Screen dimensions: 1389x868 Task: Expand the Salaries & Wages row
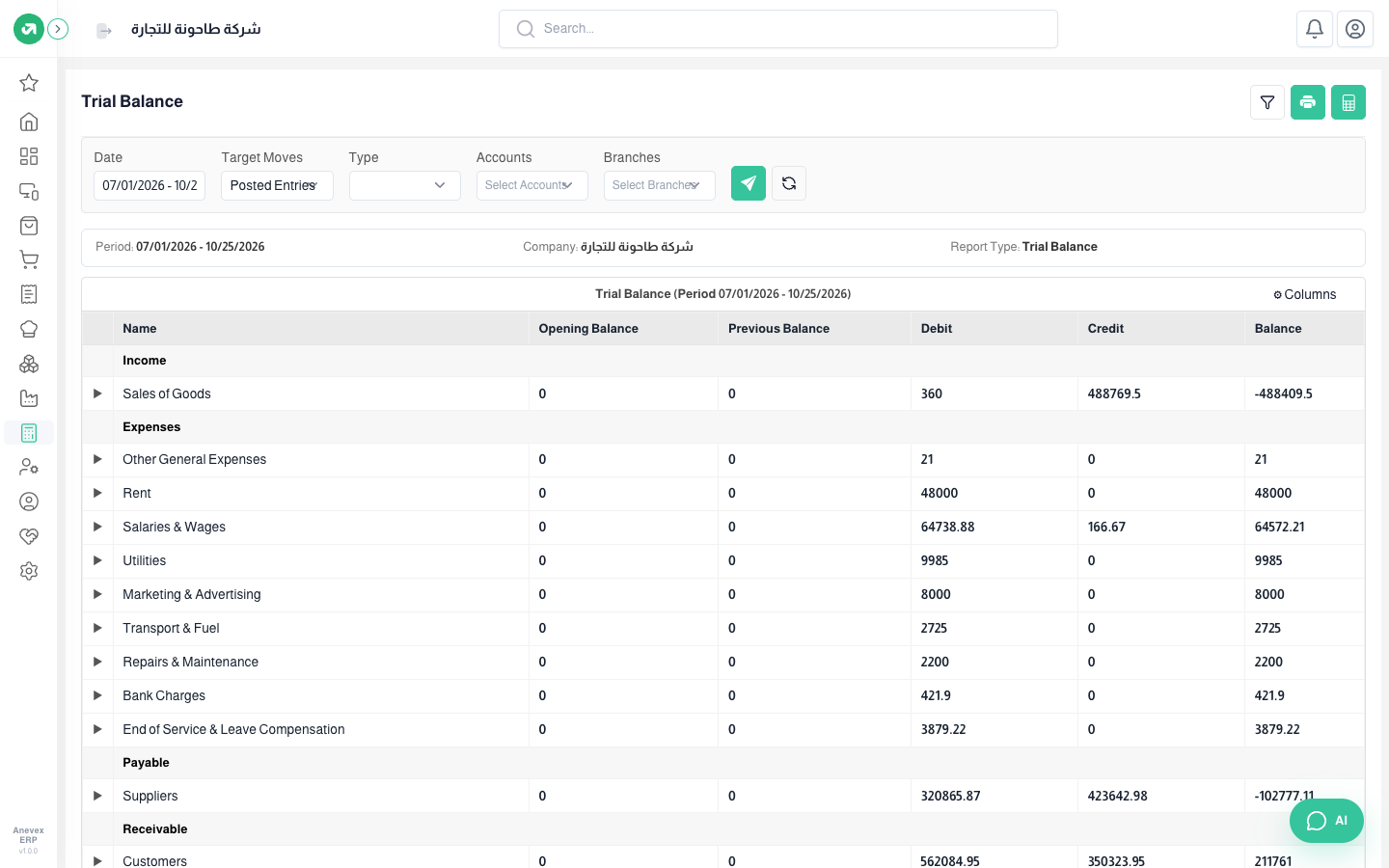[97, 527]
